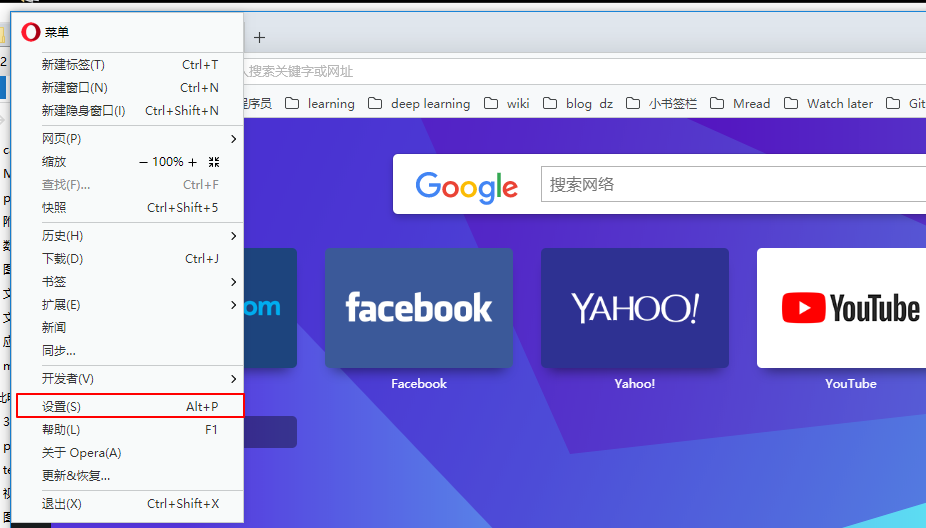Open 设置(S) from the menu
Image resolution: width=926 pixels, height=528 pixels.
click(130, 406)
